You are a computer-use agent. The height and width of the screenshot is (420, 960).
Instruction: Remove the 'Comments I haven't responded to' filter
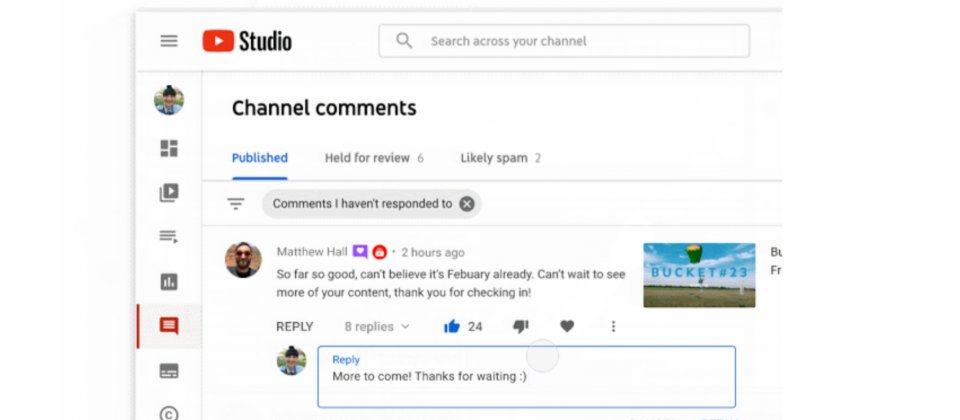coord(467,204)
